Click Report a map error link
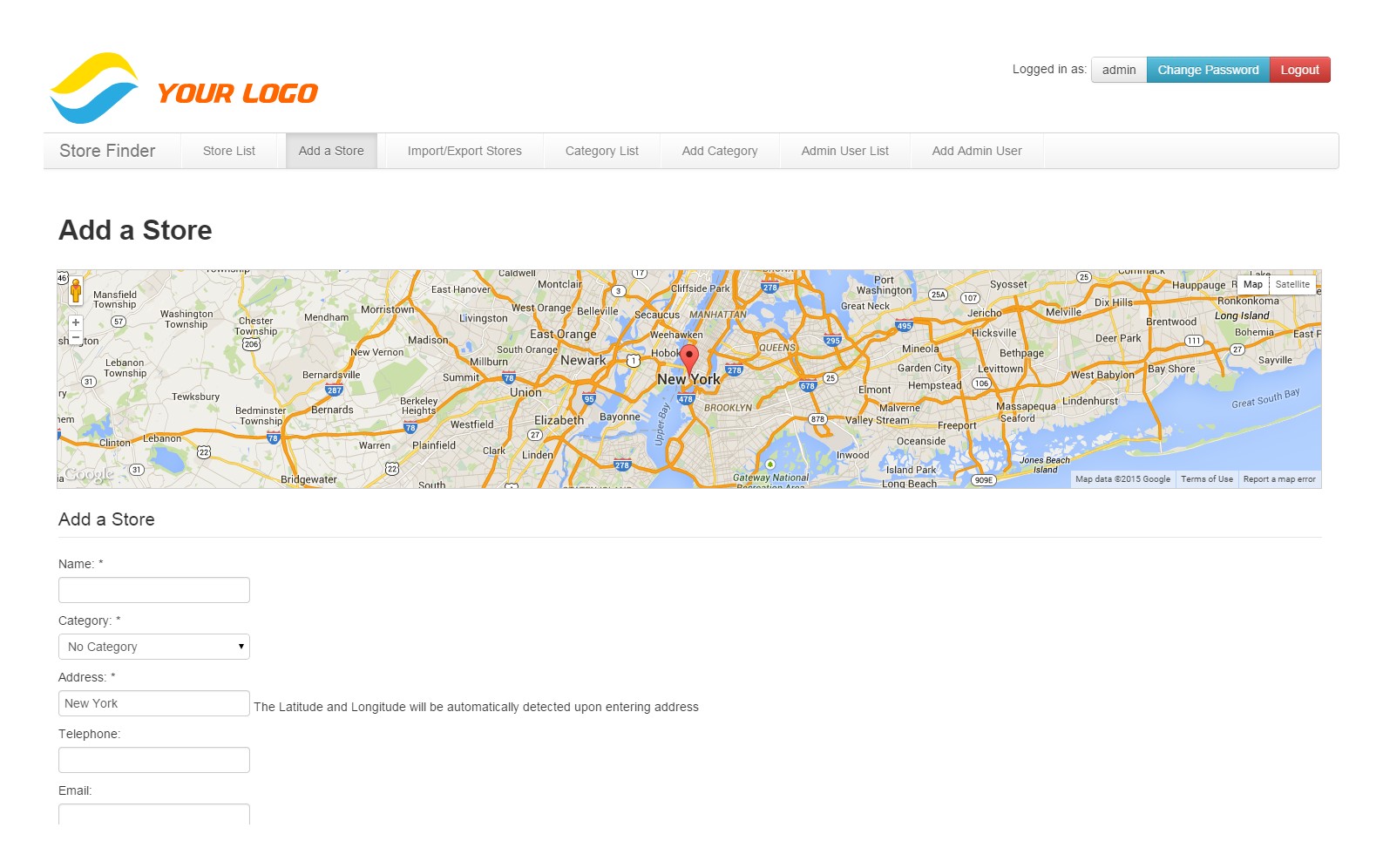This screenshot has height=868, width=1383. coord(1279,479)
